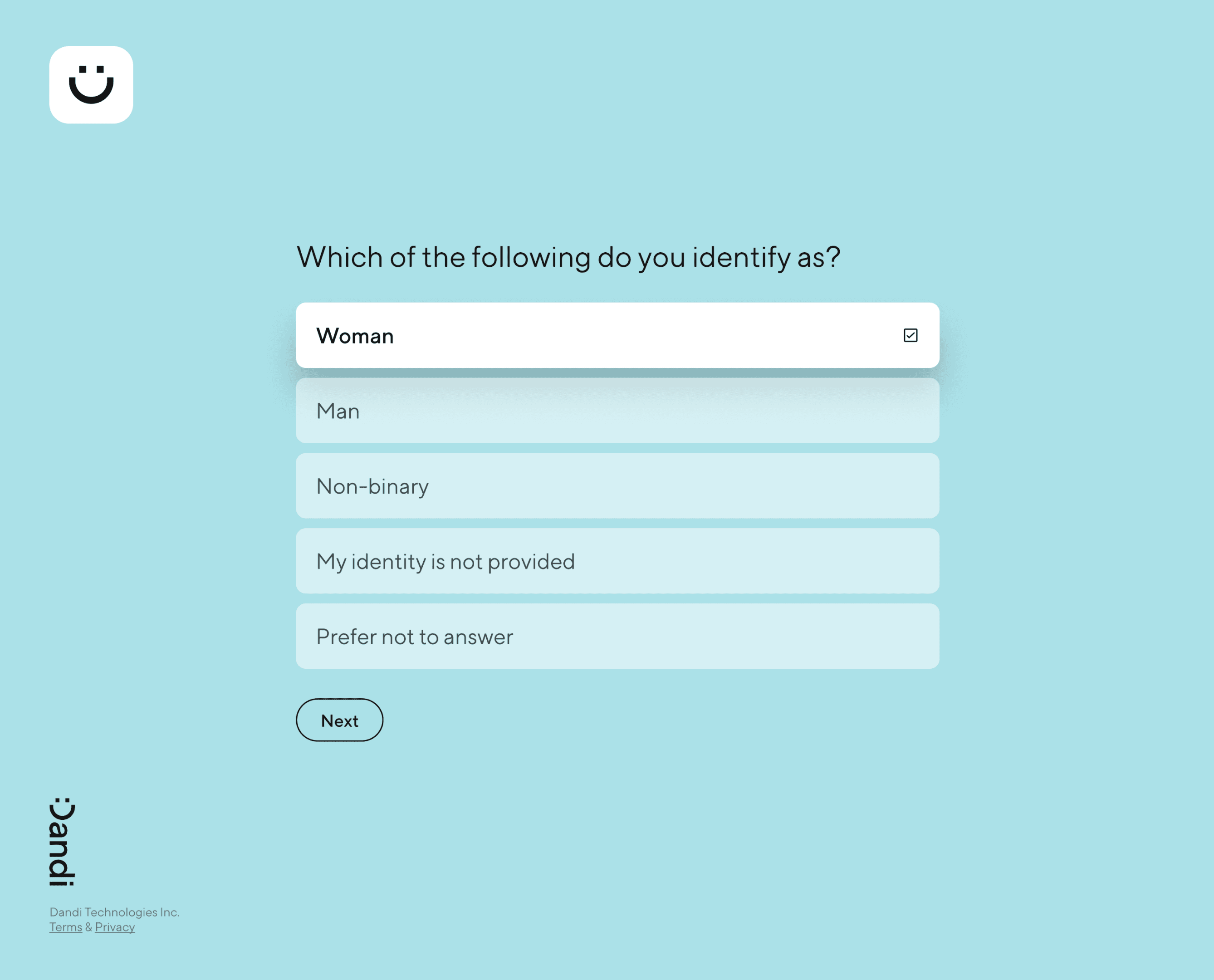The image size is (1214, 980).
Task: Open the Terms link
Action: coord(65,927)
